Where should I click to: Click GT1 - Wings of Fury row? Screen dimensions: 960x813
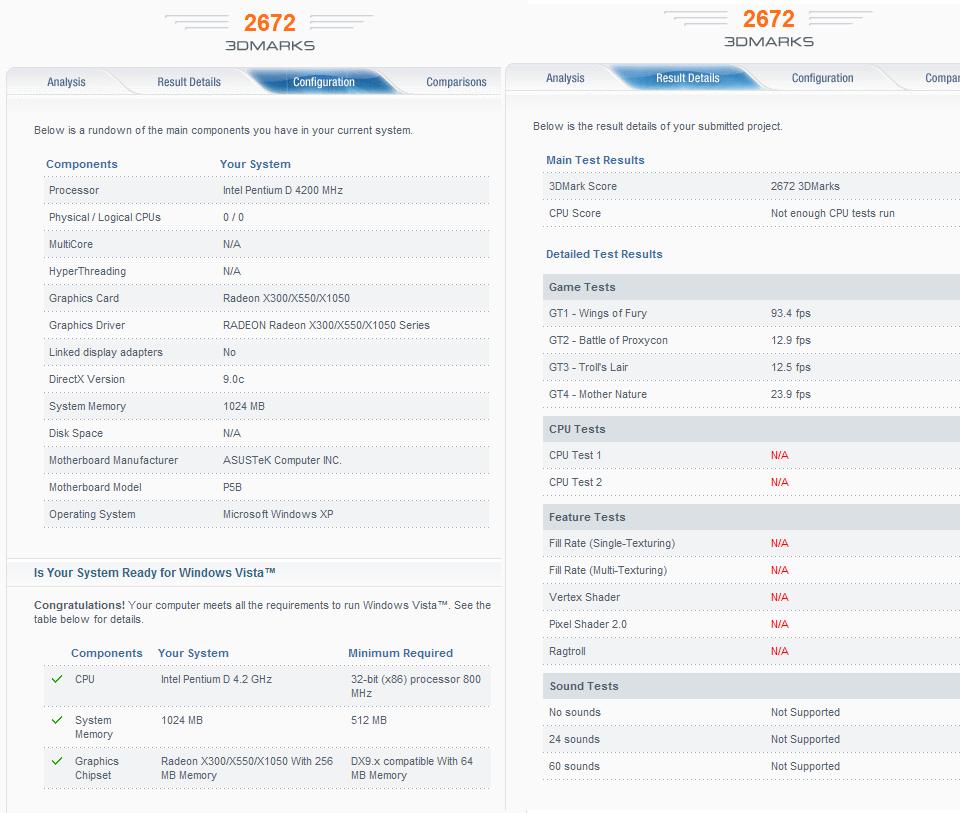point(751,313)
